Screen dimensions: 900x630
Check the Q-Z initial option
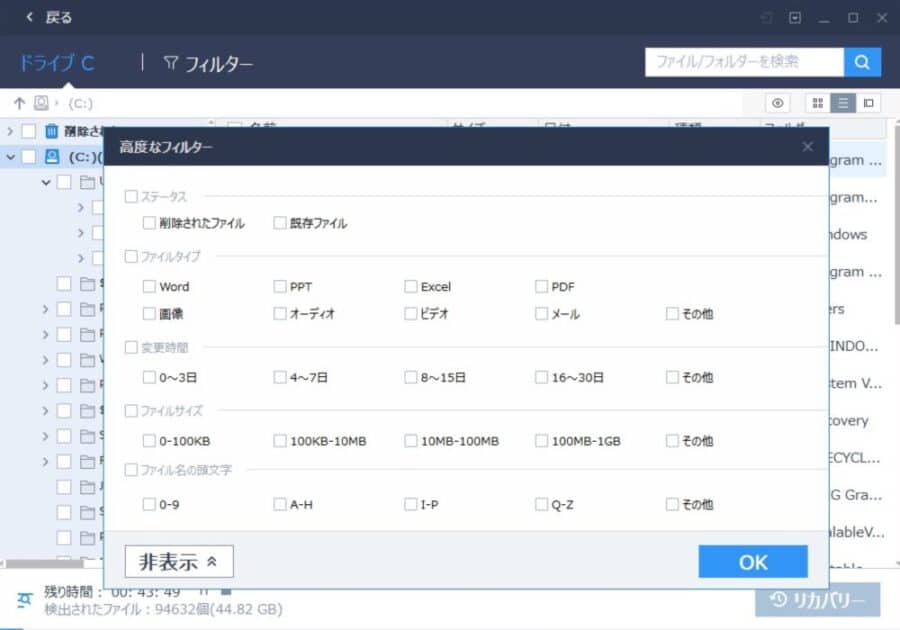[541, 504]
